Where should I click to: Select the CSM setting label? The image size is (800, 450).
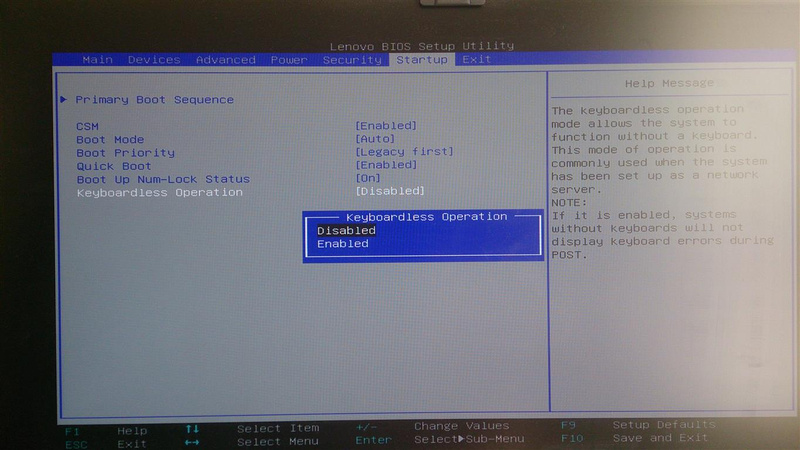pyautogui.click(x=87, y=126)
